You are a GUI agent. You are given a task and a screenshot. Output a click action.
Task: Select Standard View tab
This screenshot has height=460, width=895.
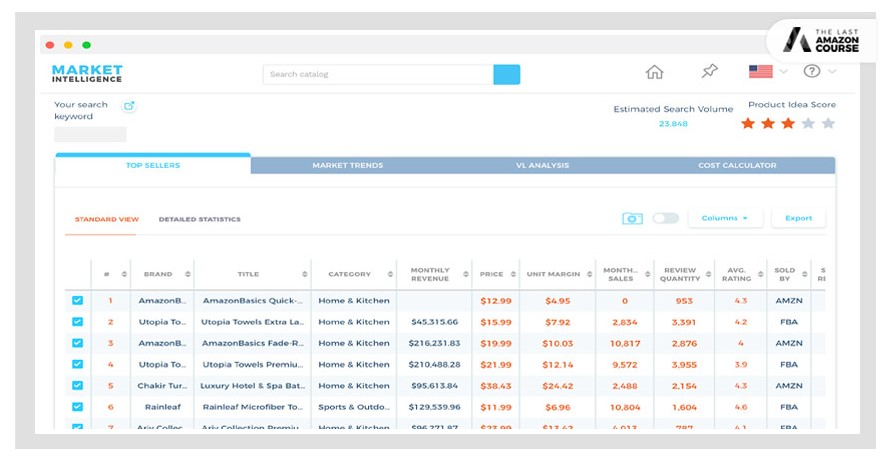tap(107, 219)
